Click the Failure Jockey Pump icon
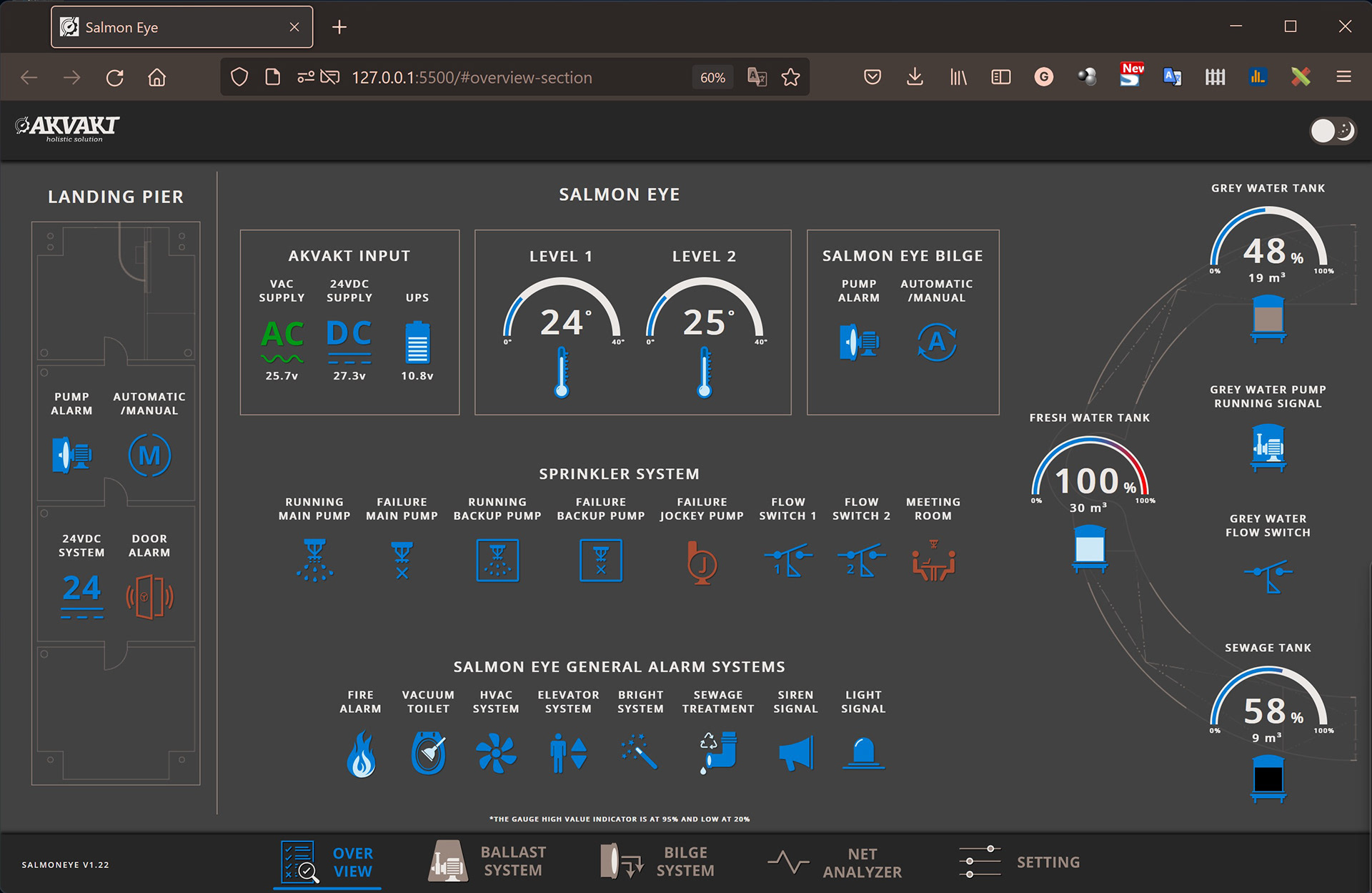 click(x=702, y=563)
